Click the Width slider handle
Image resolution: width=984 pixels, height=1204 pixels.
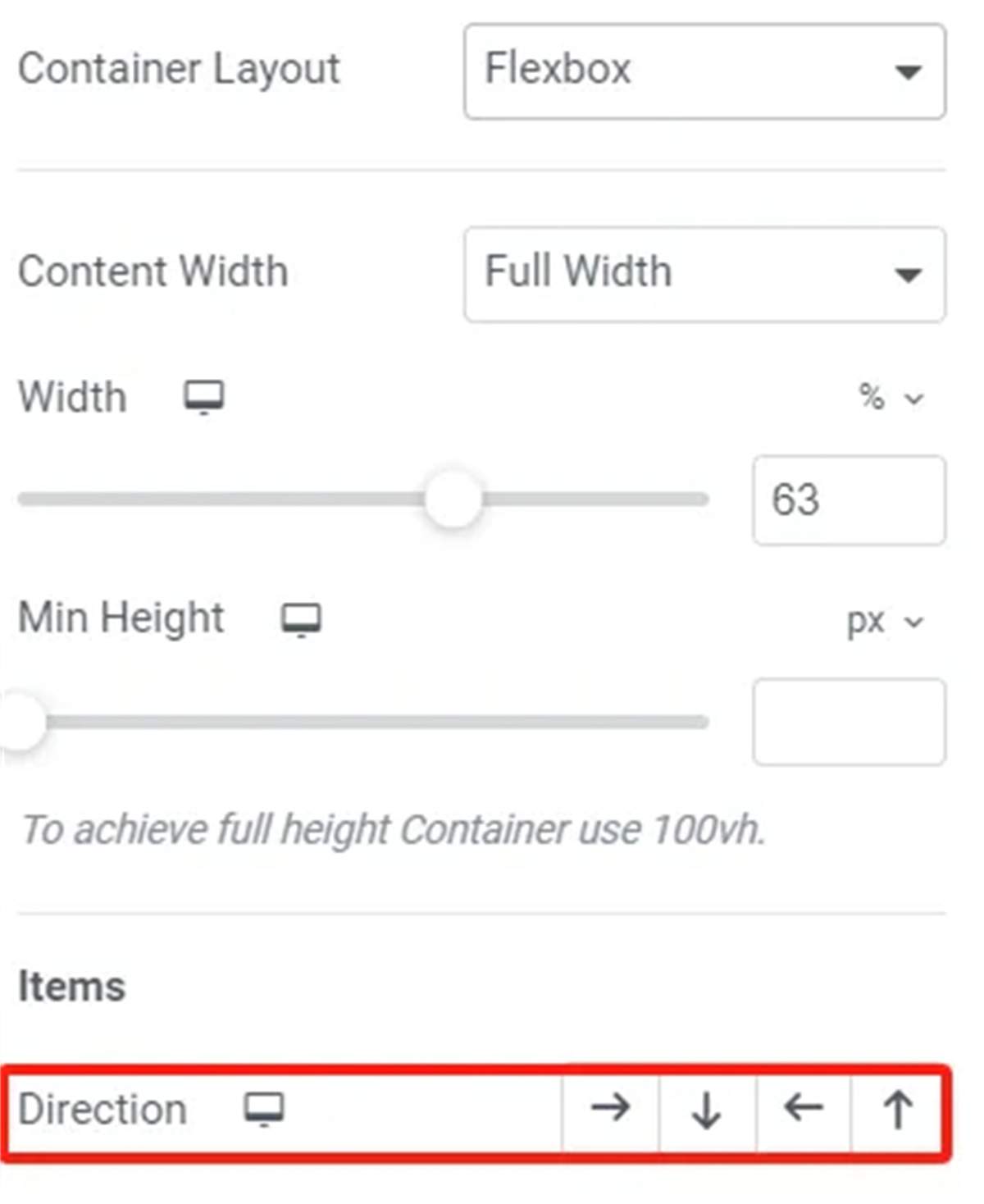click(453, 499)
